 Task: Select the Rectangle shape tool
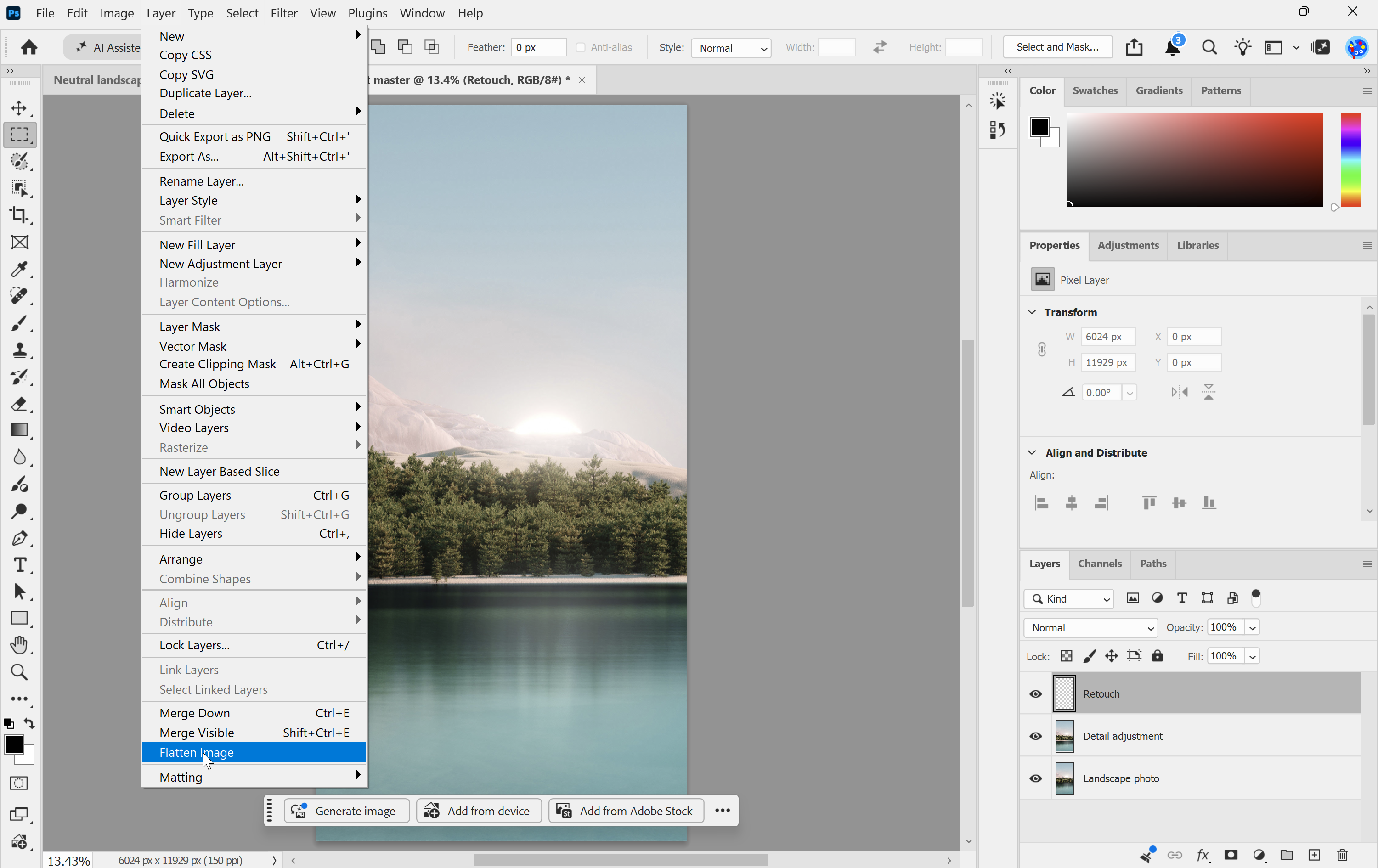pos(19,618)
